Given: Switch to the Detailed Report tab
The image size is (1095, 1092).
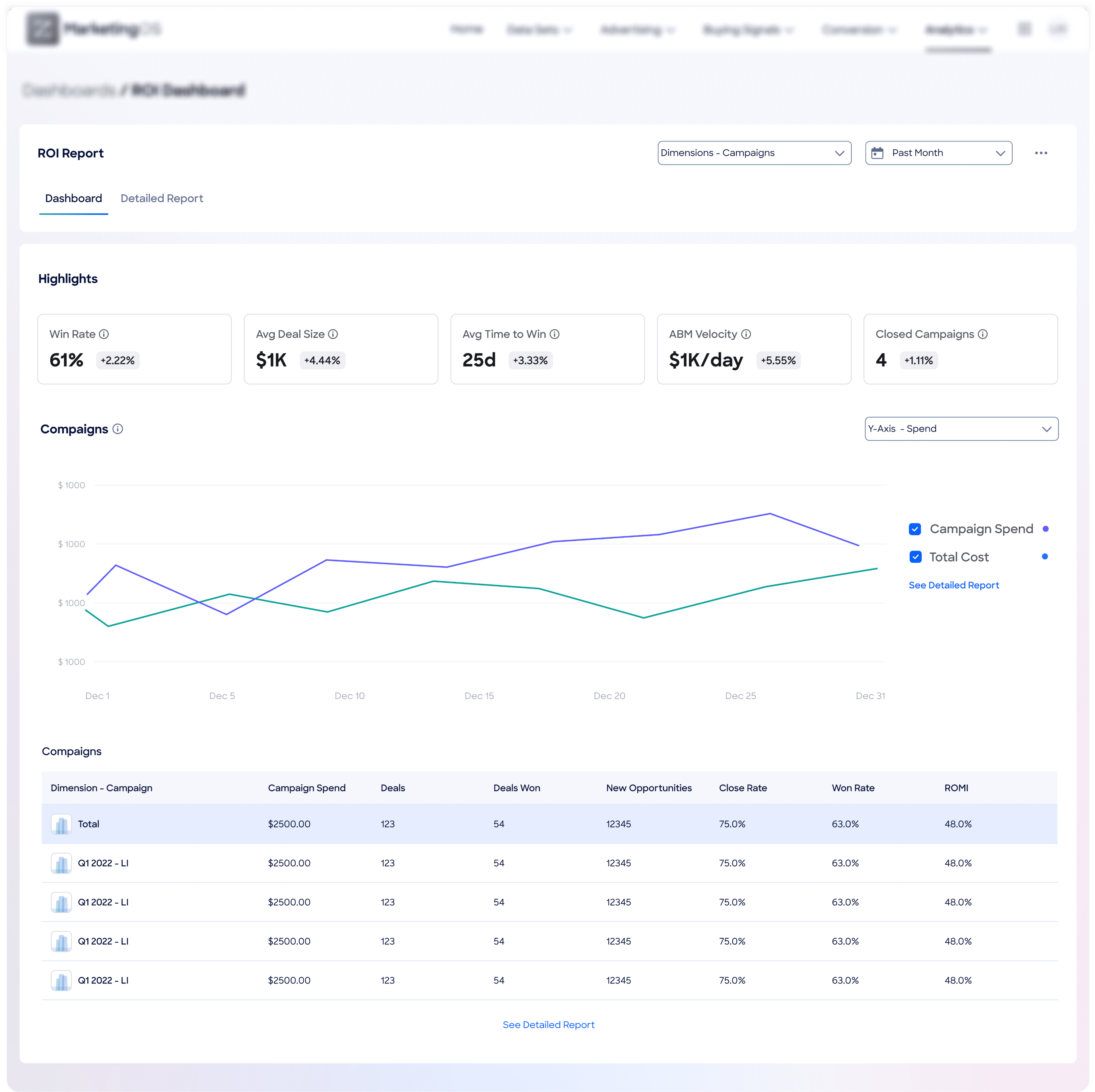Looking at the screenshot, I should pyautogui.click(x=161, y=198).
